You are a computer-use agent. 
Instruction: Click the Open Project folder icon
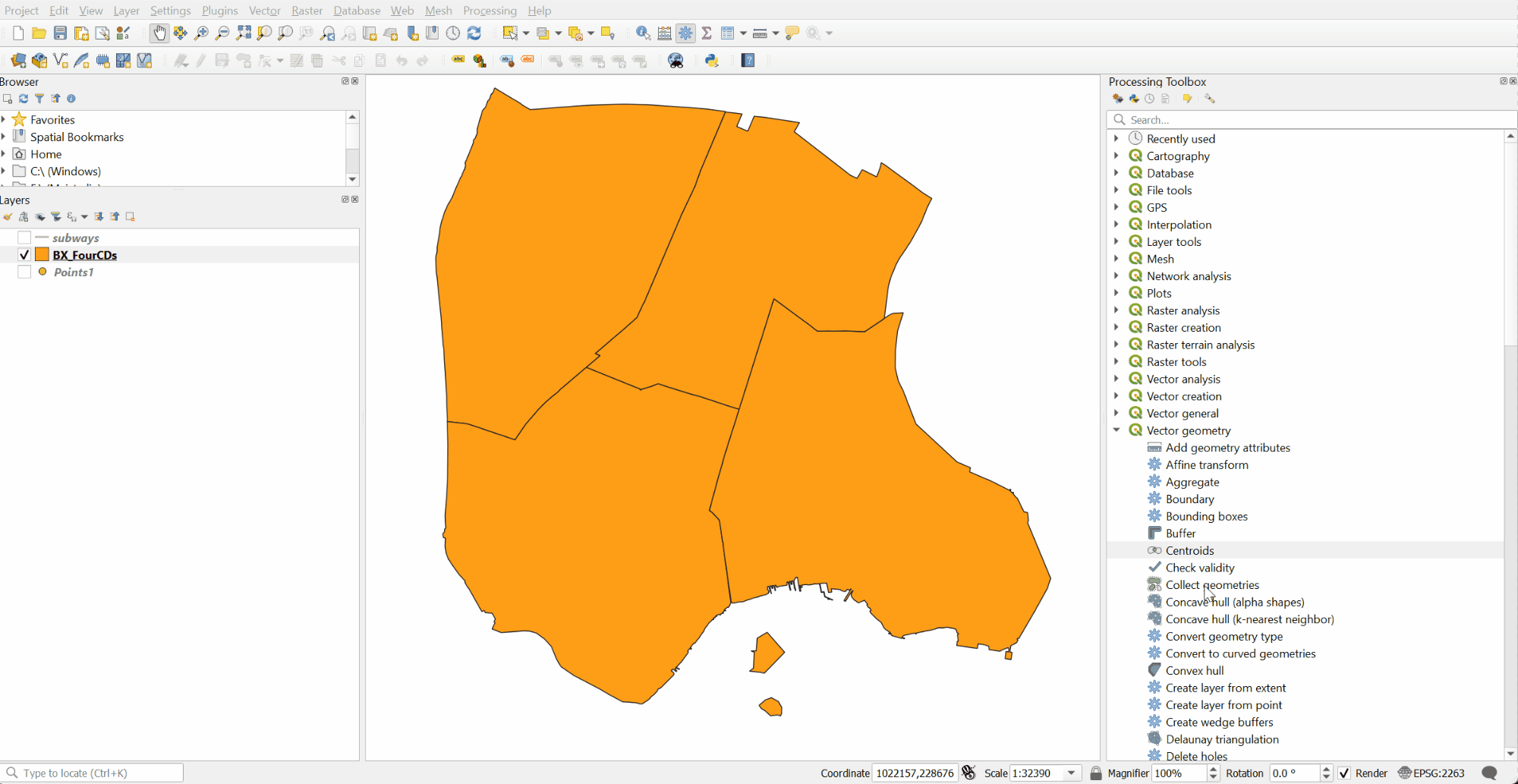[x=39, y=33]
